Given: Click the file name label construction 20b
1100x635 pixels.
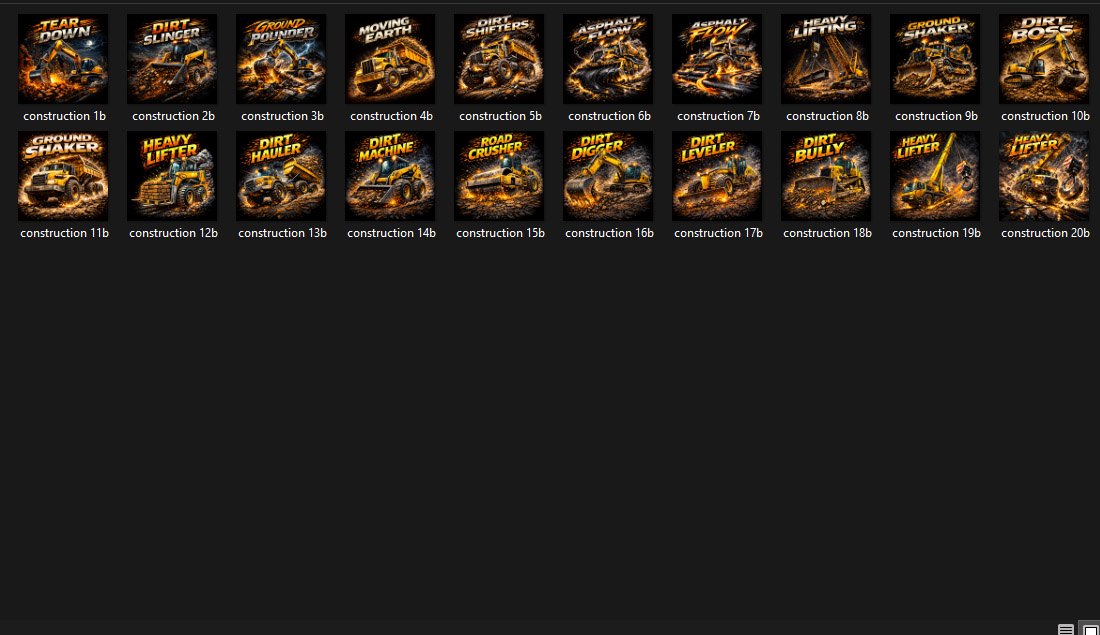Looking at the screenshot, I should coord(1045,233).
